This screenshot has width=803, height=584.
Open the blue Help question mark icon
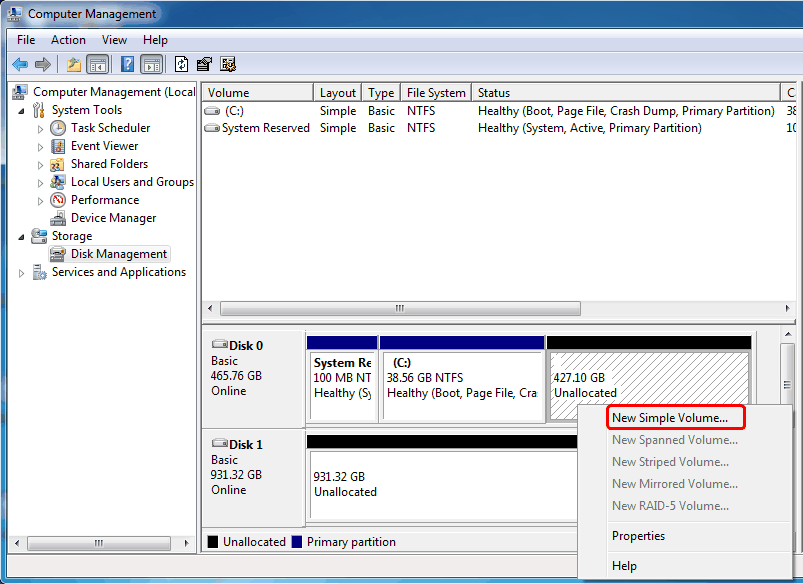[x=127, y=64]
